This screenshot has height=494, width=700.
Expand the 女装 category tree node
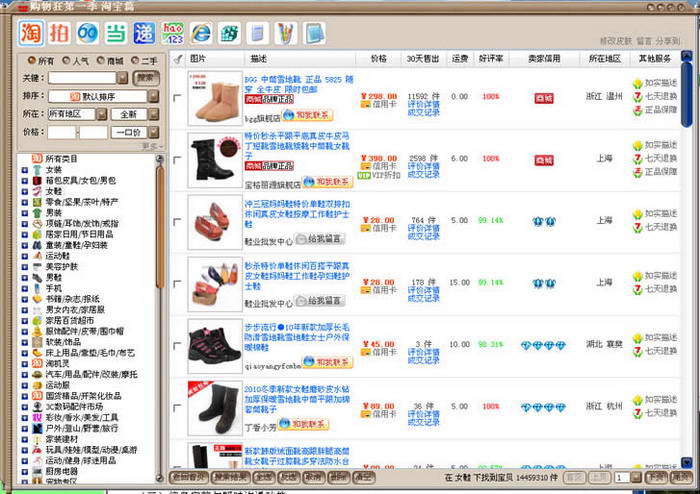pos(24,169)
